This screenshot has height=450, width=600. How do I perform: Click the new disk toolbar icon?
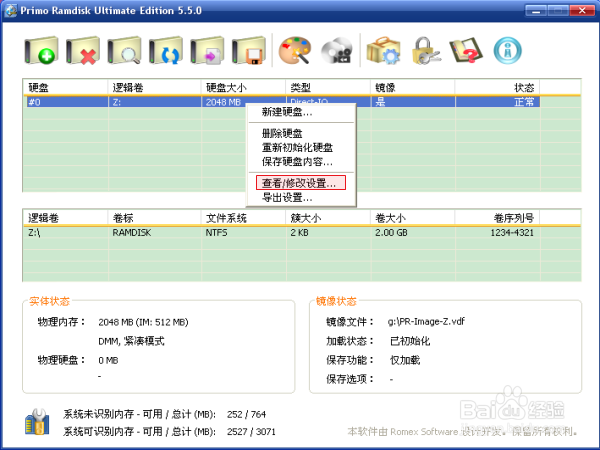click(41, 51)
